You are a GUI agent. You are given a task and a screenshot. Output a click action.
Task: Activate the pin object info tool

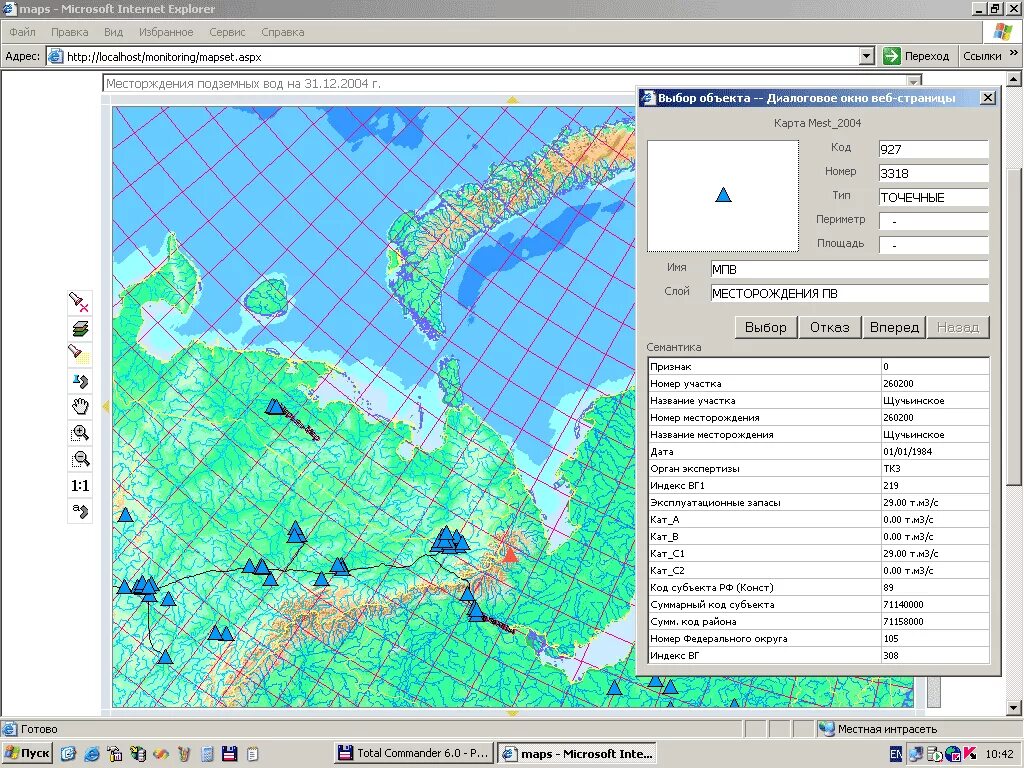80,381
